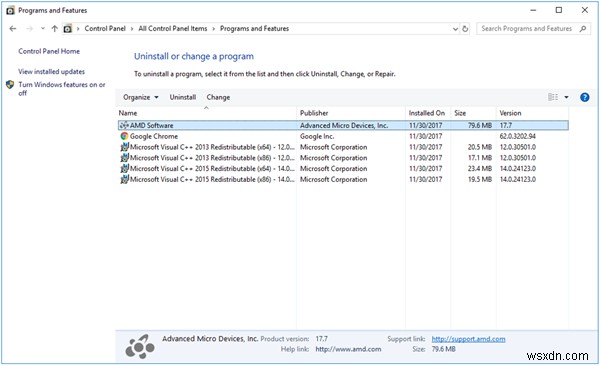Screen dimensions: 600x366
Task: Click the Google Chrome icon in list
Action: point(124,136)
